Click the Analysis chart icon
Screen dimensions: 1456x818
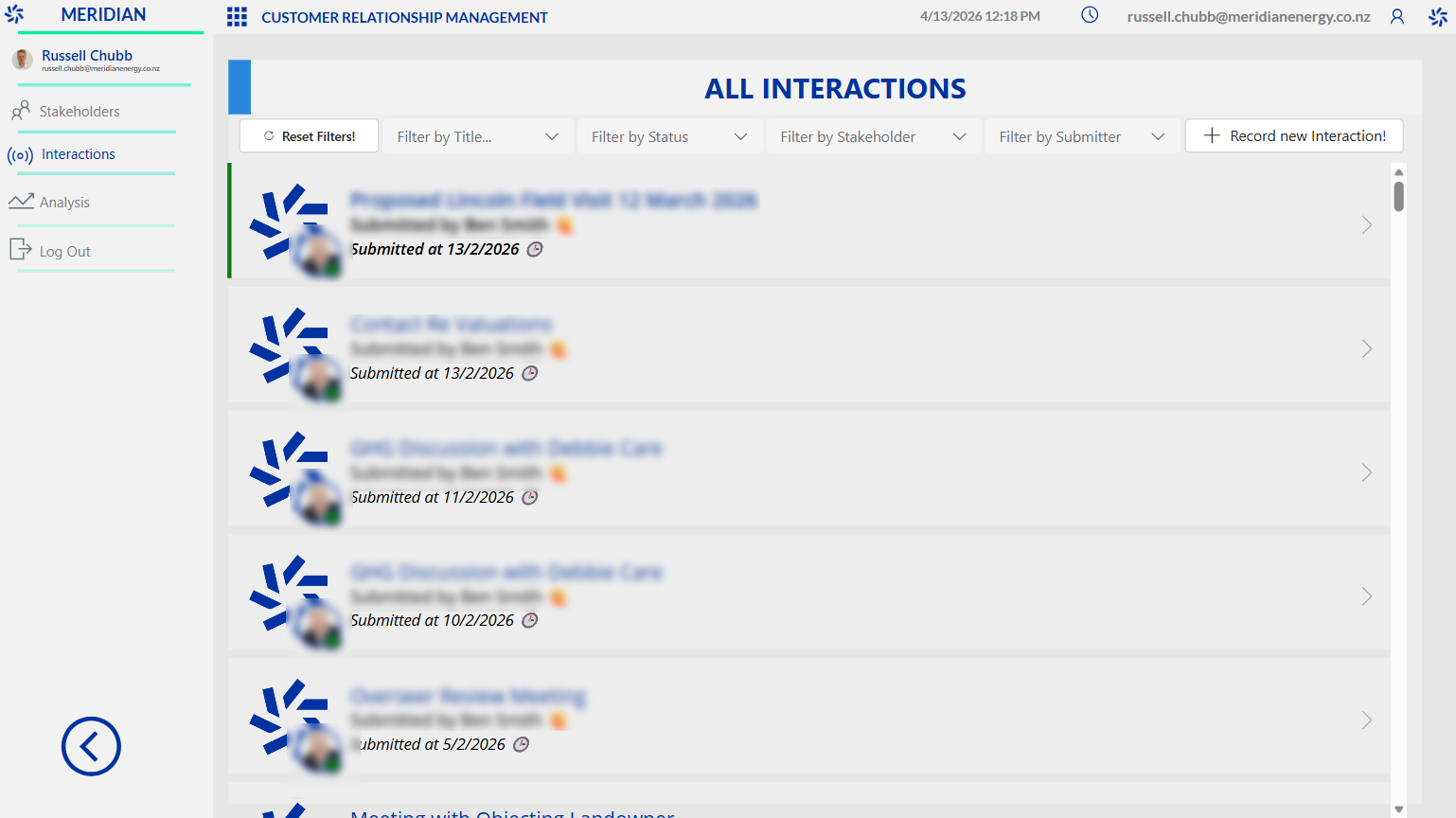[21, 202]
